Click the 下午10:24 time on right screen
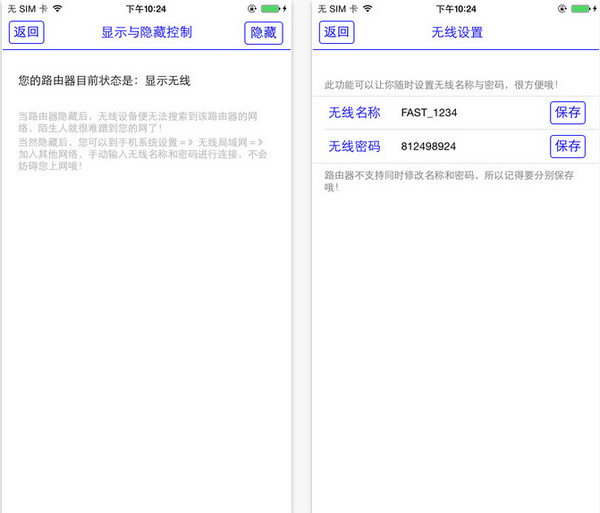 457,9
